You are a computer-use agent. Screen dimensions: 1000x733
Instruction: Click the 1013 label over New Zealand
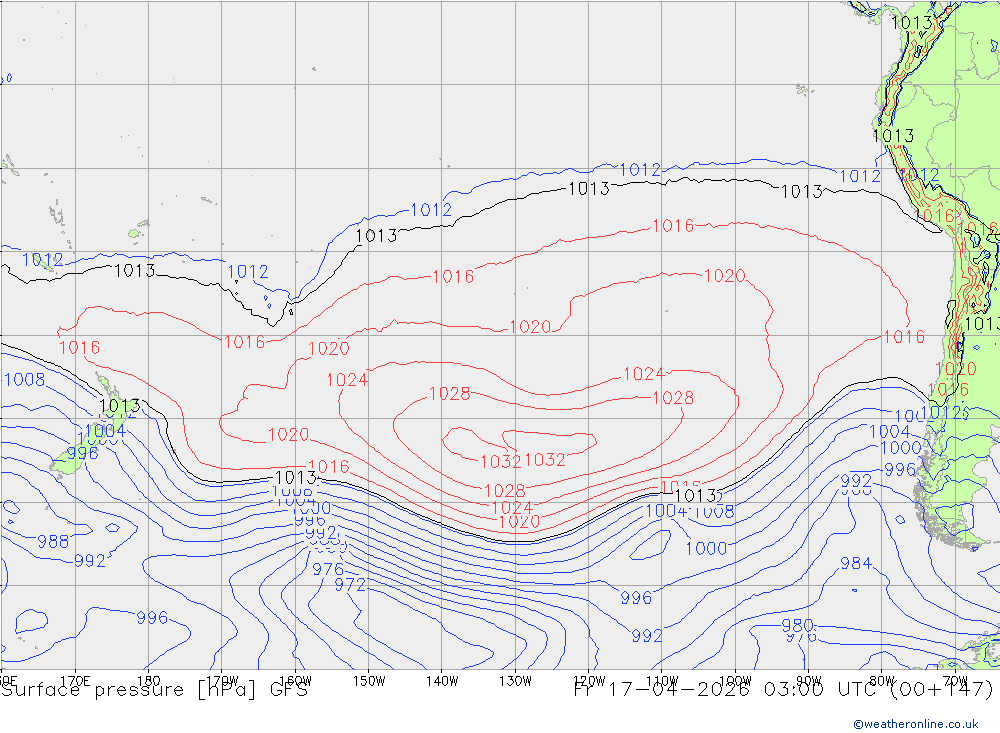pos(120,406)
